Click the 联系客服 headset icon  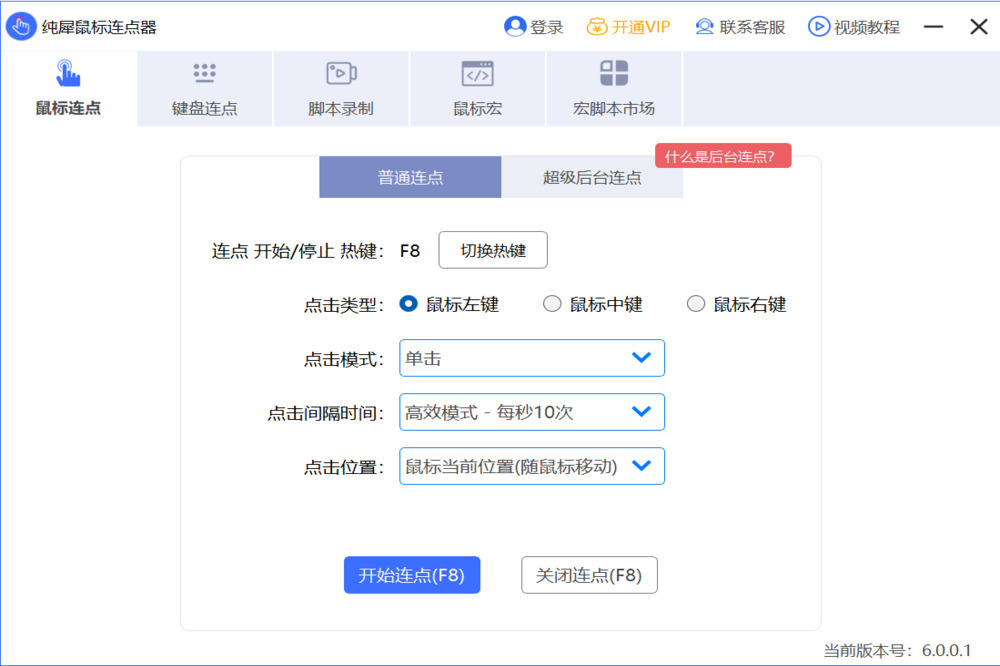(x=704, y=27)
